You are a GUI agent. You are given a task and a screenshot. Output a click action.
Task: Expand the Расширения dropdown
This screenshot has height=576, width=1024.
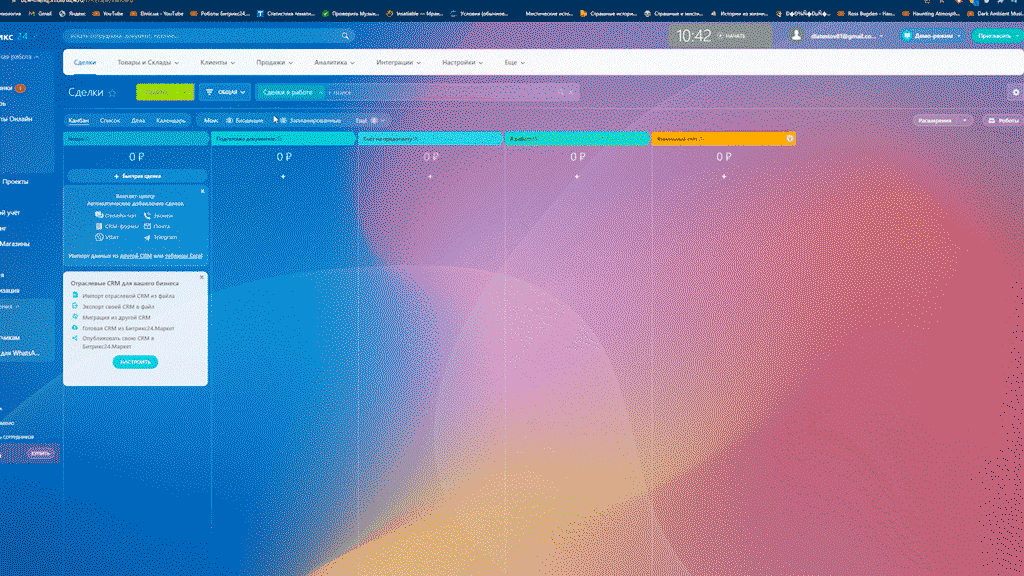pyautogui.click(x=942, y=120)
